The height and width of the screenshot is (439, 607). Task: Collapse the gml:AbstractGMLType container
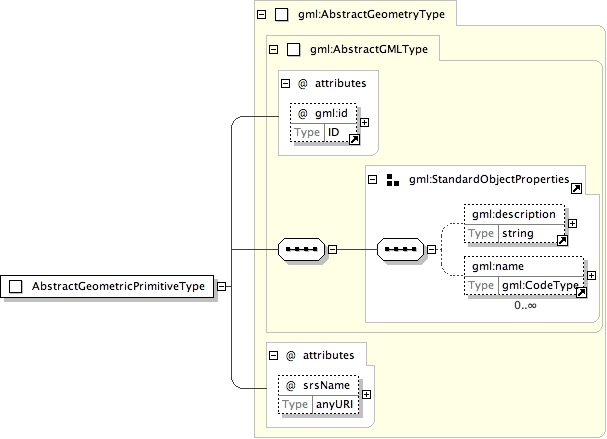click(x=274, y=49)
